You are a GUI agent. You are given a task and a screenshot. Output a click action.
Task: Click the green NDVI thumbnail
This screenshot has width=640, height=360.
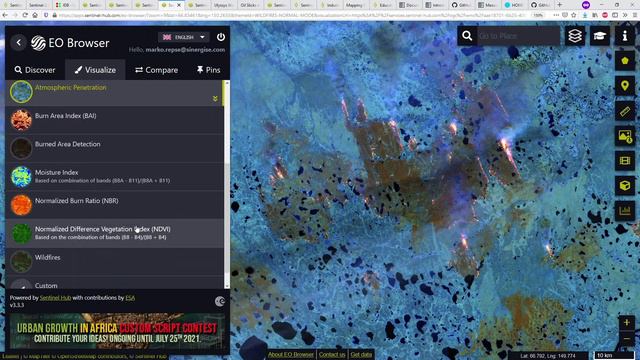coord(21,233)
